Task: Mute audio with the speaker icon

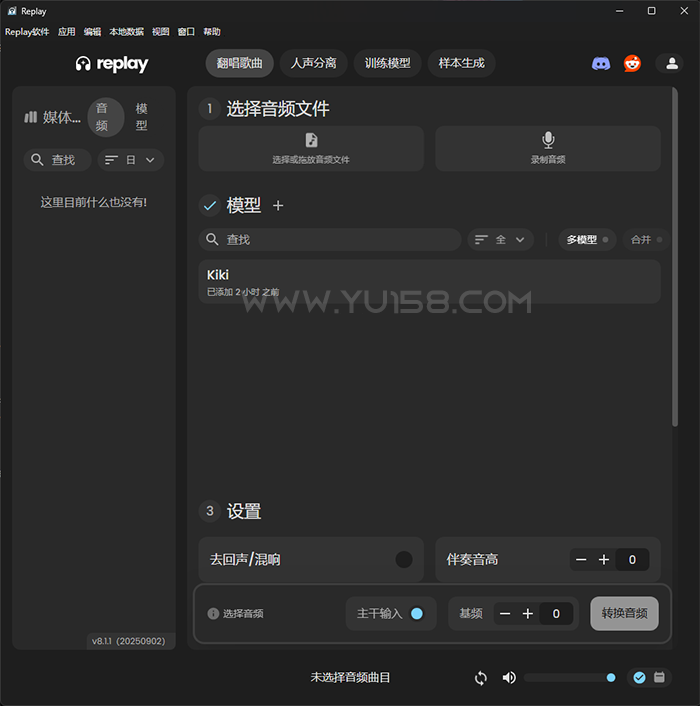Action: click(509, 678)
